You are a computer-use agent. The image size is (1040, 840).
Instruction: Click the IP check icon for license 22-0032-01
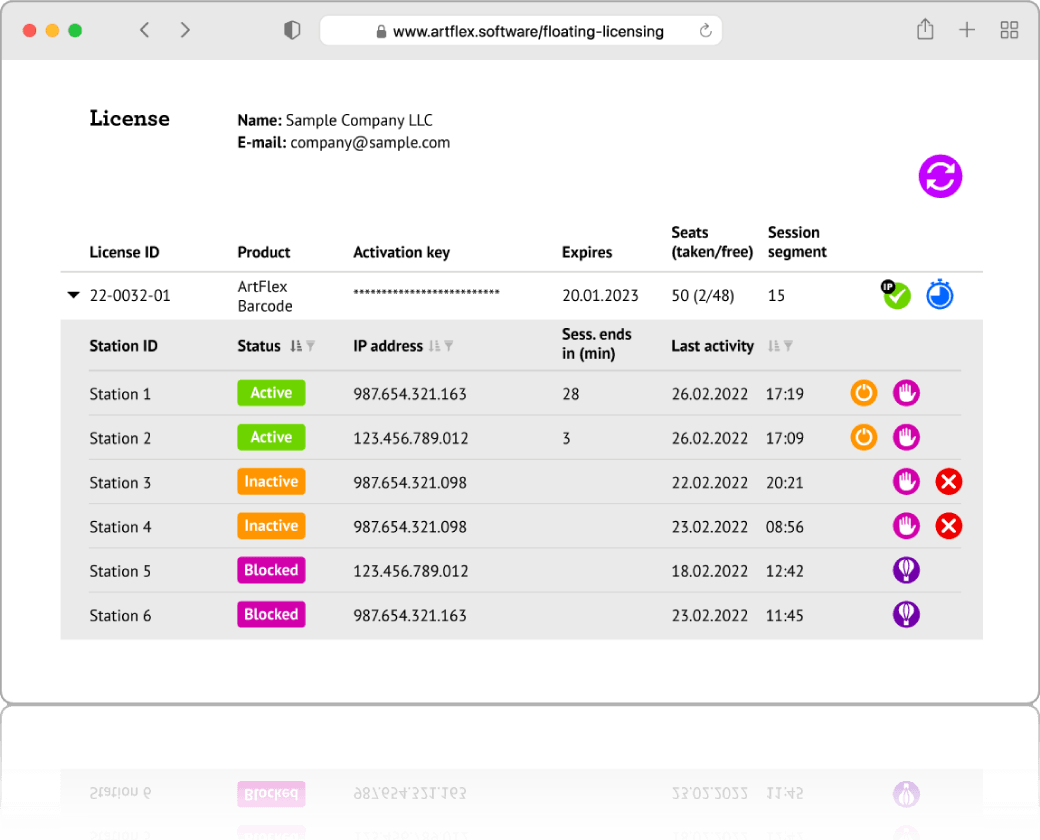click(896, 295)
